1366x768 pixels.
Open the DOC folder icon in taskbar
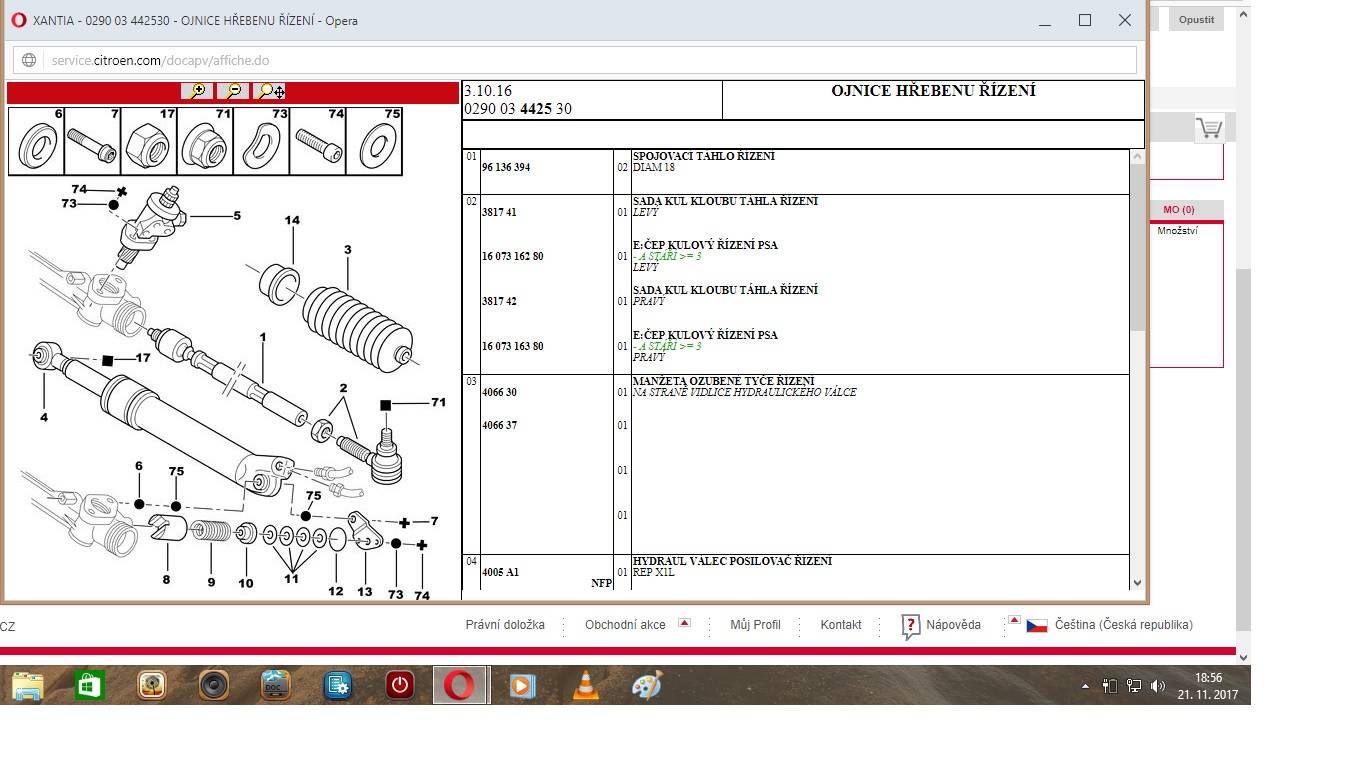pos(276,686)
